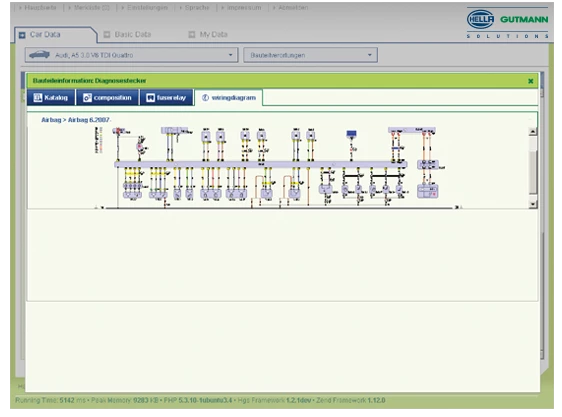
Task: Click the Airbag breadcrumb link
Action: coord(51,120)
